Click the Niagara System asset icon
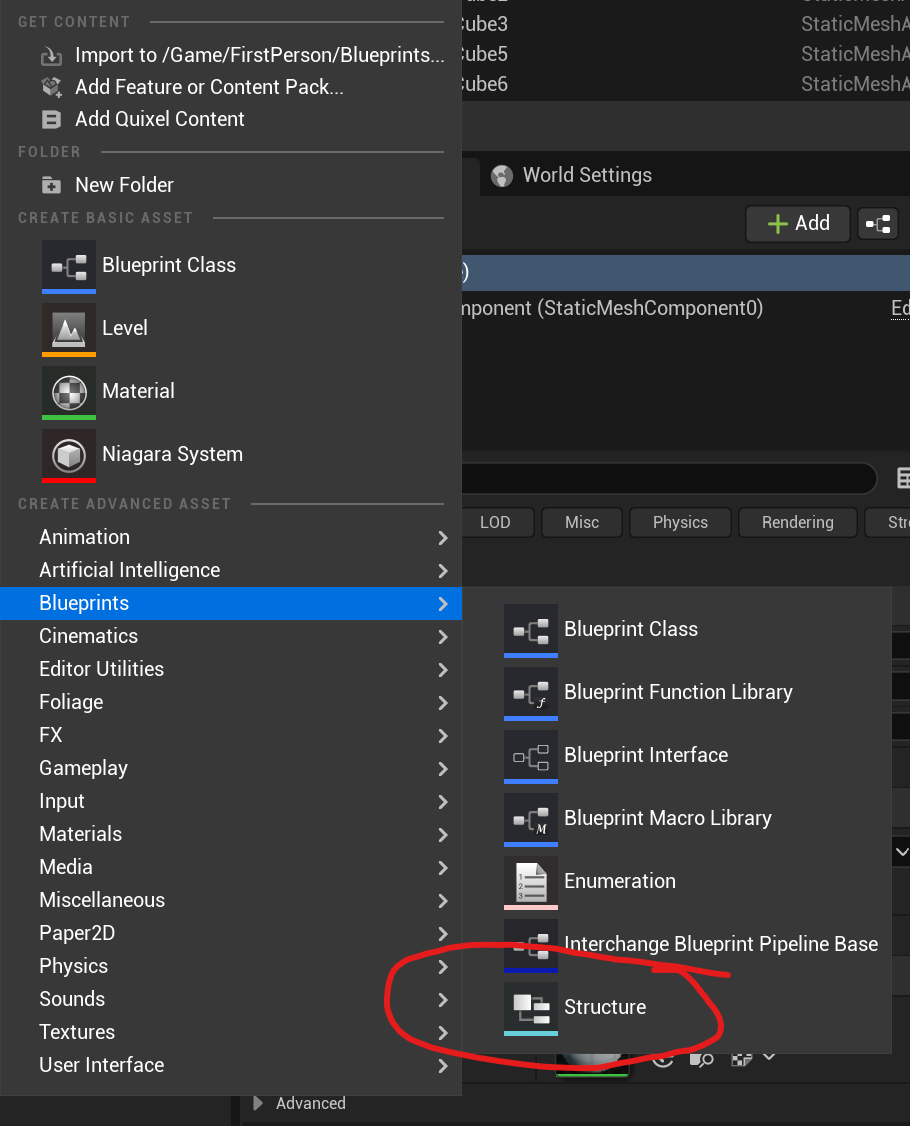The height and width of the screenshot is (1126, 910). tap(69, 456)
